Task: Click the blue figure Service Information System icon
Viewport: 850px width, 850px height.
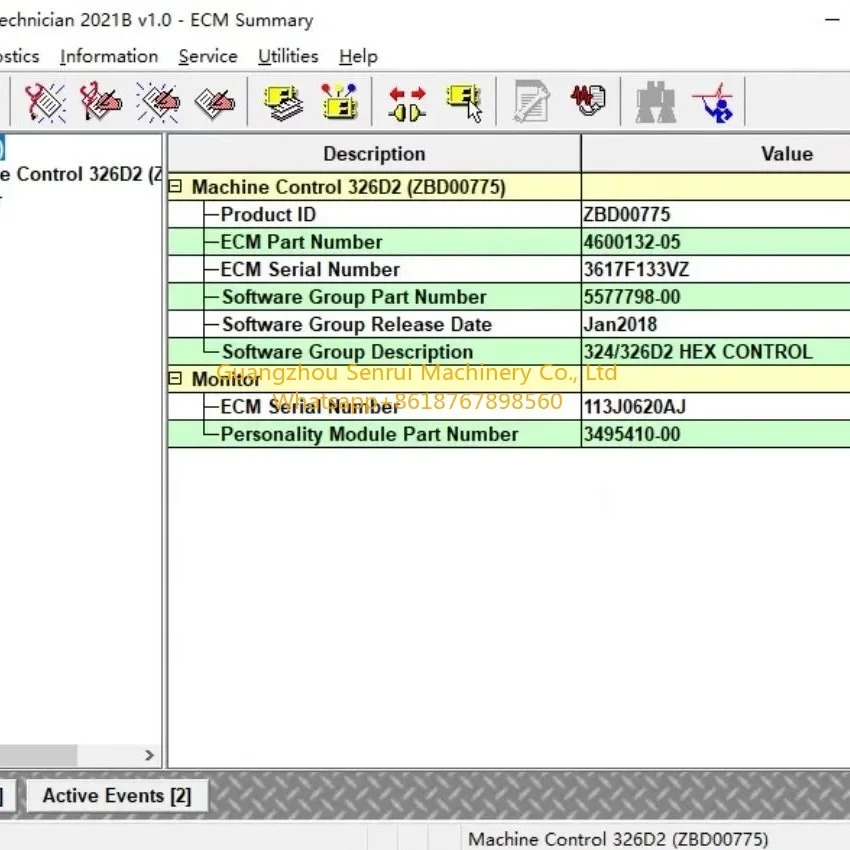Action: [713, 102]
